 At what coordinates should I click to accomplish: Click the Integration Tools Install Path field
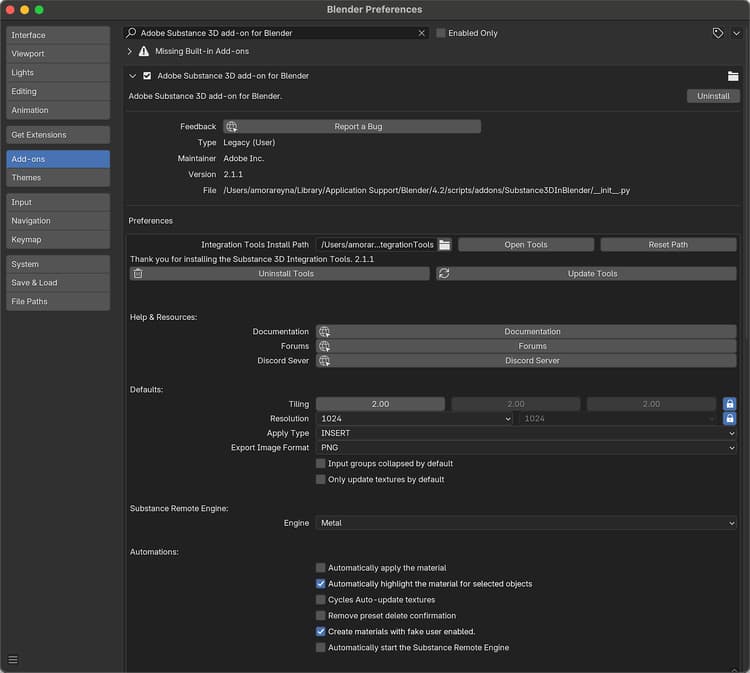coord(377,244)
